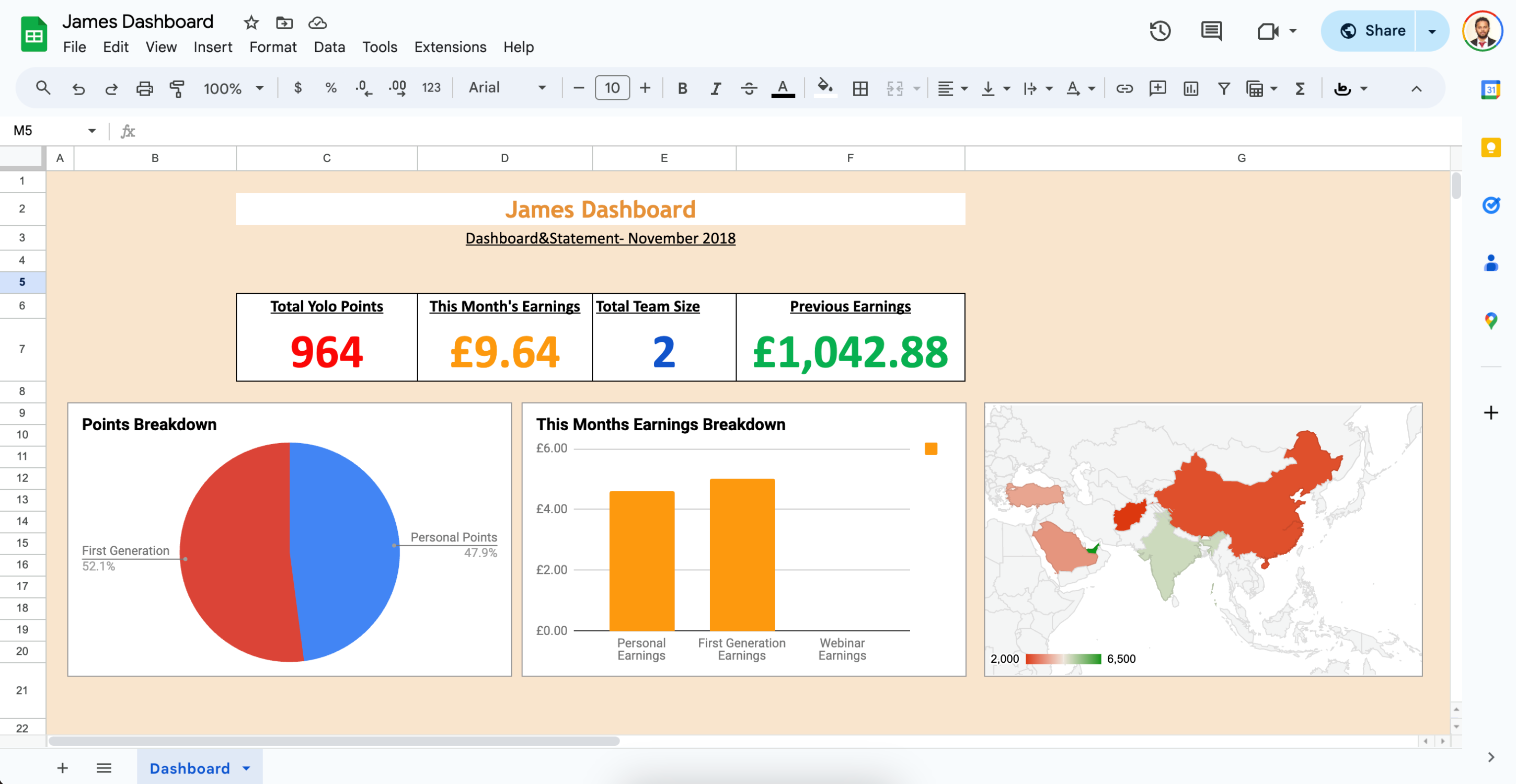Image resolution: width=1516 pixels, height=784 pixels.
Task: Click the M5 name box
Action: [47, 130]
